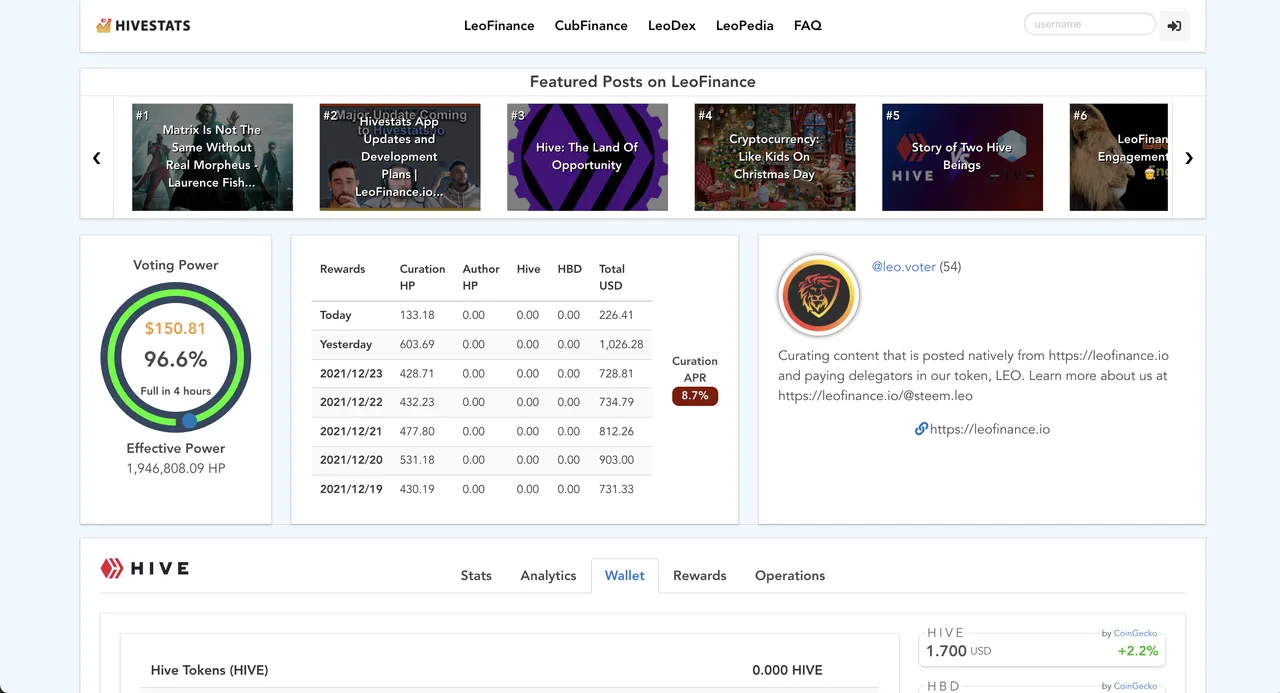This screenshot has height=693, width=1280.
Task: Click the Curation HP column header
Action: [x=422, y=277]
